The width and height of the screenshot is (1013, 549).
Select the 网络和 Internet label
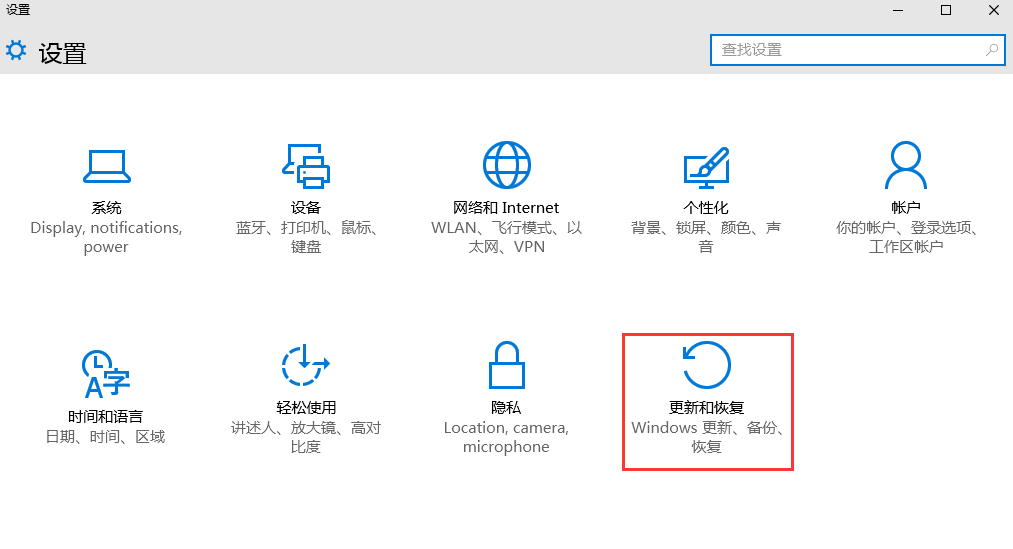[506, 207]
